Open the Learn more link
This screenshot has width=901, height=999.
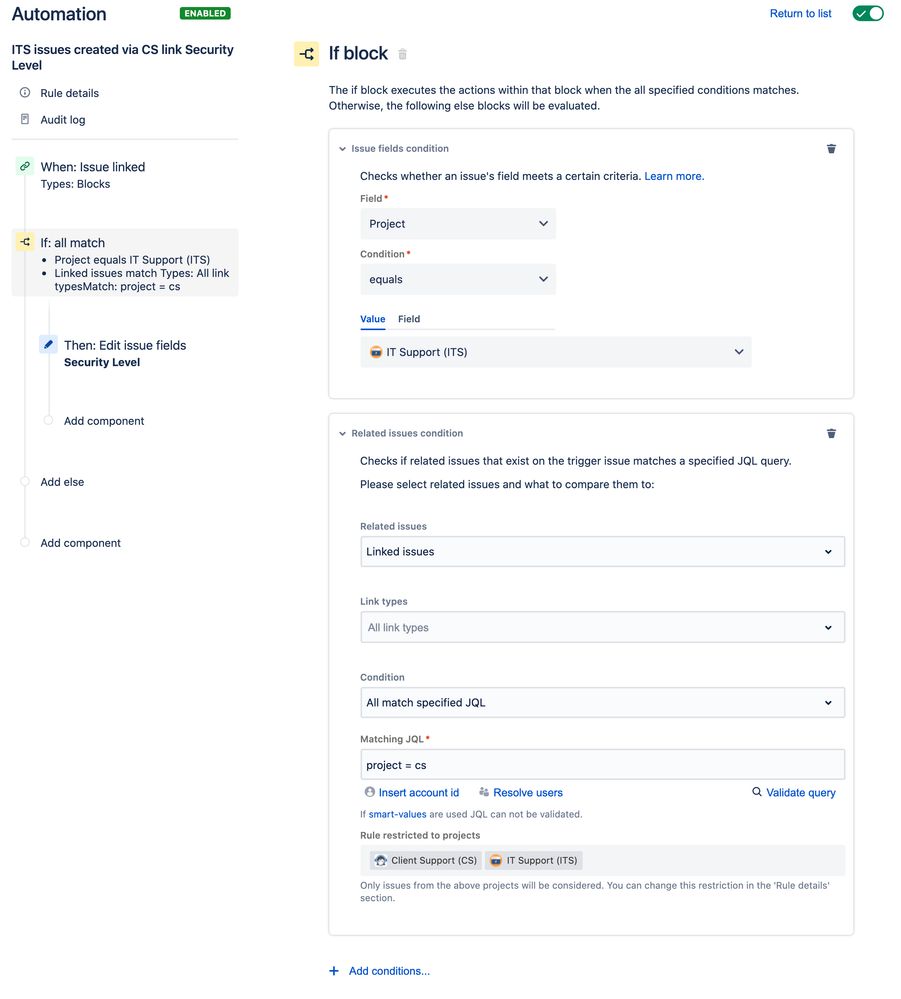[674, 176]
